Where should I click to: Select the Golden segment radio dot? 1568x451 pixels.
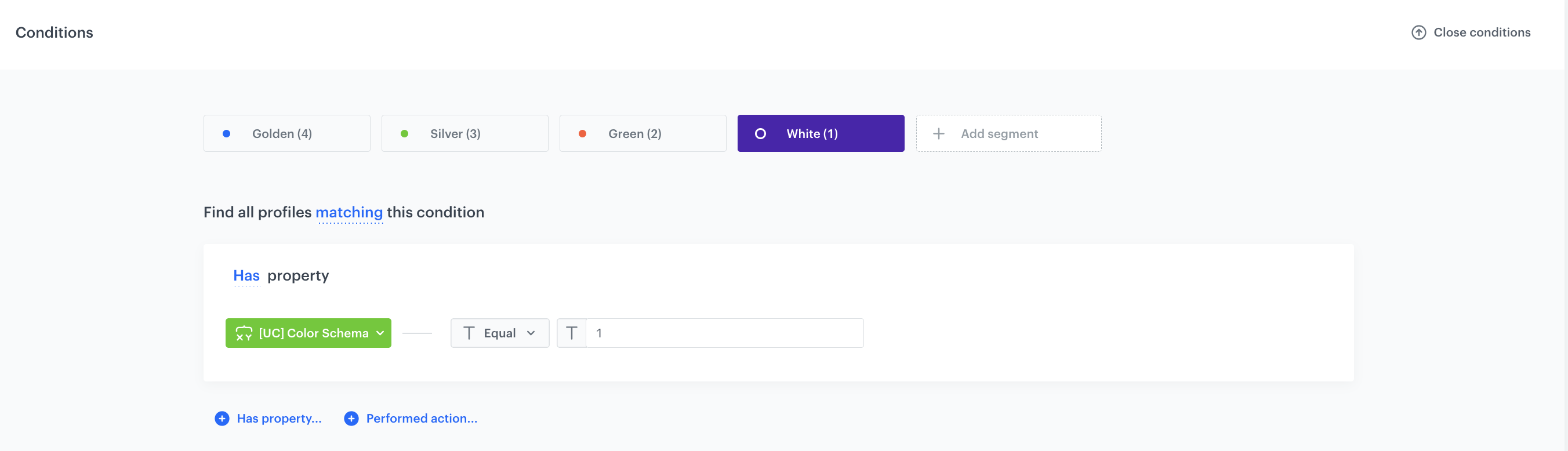[227, 133]
